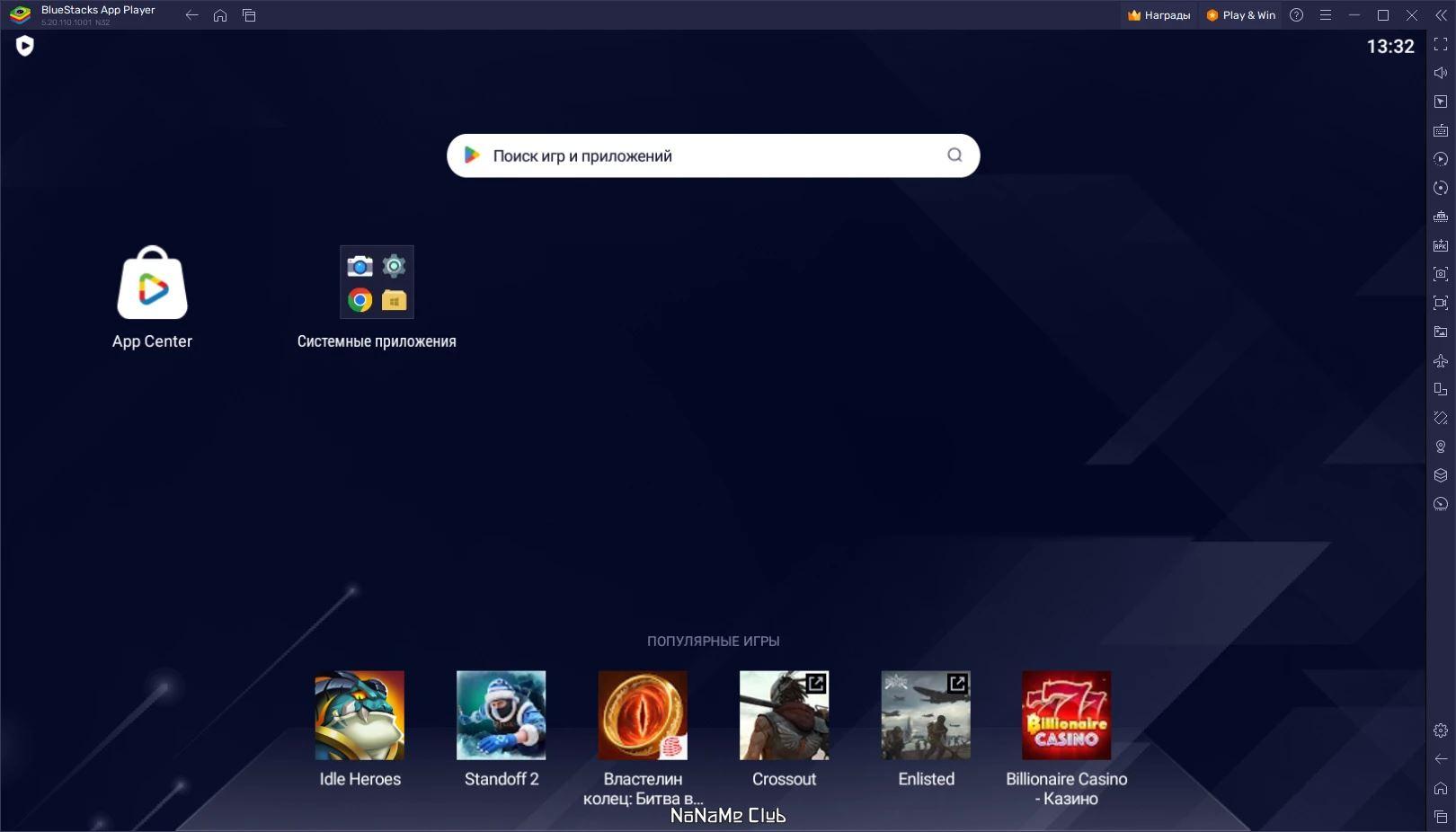Toggle the mouse cursor lock icon
1456x832 pixels.
click(1441, 102)
